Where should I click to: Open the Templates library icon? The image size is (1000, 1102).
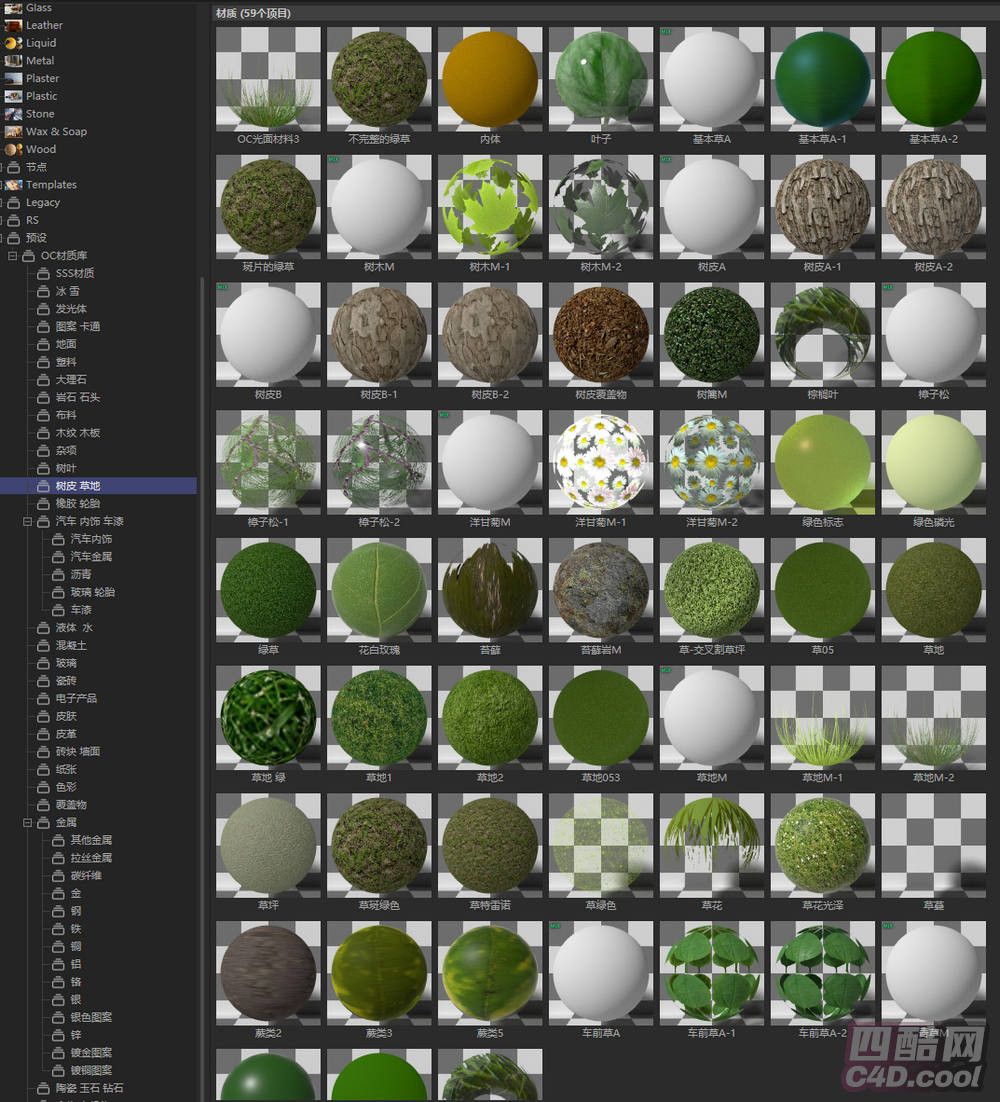coord(12,185)
